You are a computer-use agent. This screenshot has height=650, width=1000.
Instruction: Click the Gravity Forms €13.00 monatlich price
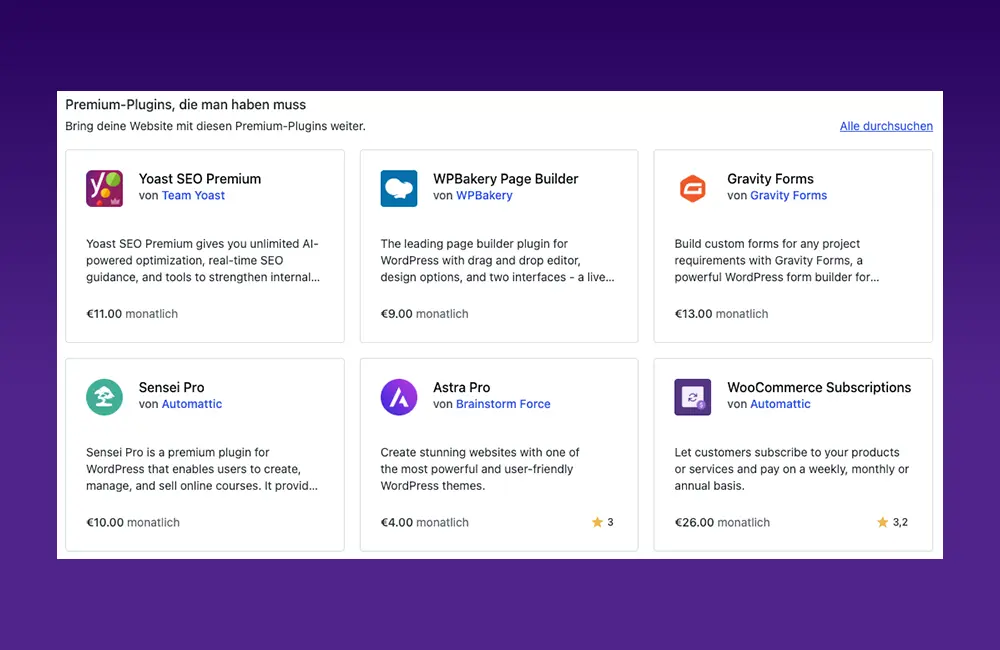[x=722, y=314]
